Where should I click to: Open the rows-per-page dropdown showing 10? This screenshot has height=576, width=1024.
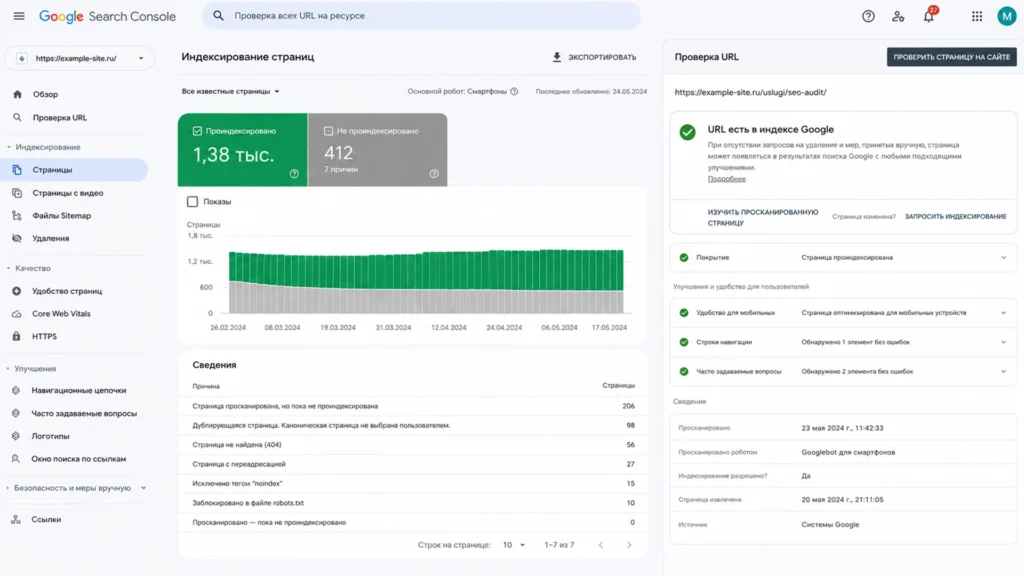tap(514, 545)
